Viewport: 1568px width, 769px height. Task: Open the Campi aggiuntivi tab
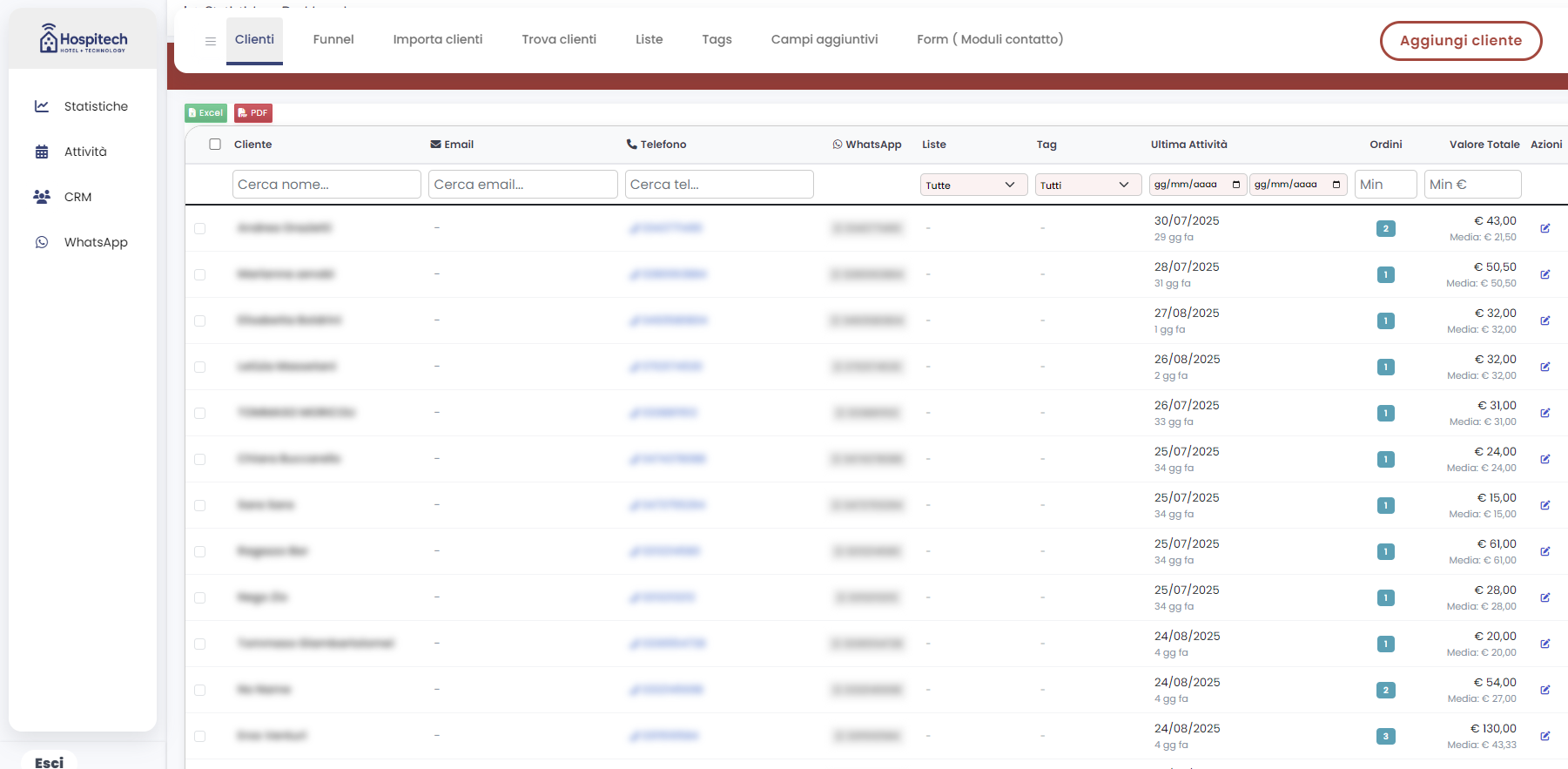(x=824, y=39)
